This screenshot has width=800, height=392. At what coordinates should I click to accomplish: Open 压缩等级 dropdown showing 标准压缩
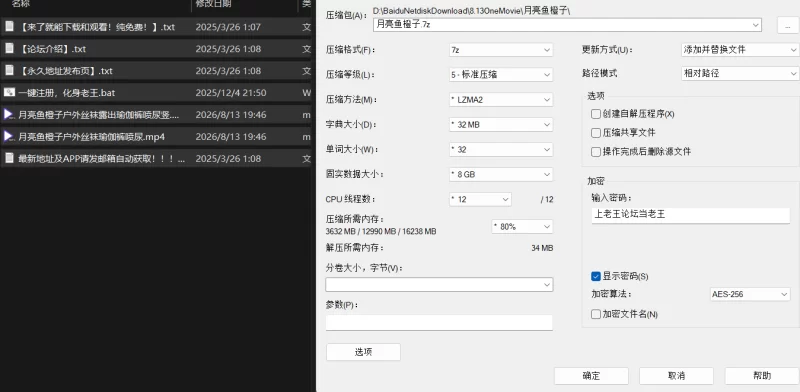[x=501, y=75]
